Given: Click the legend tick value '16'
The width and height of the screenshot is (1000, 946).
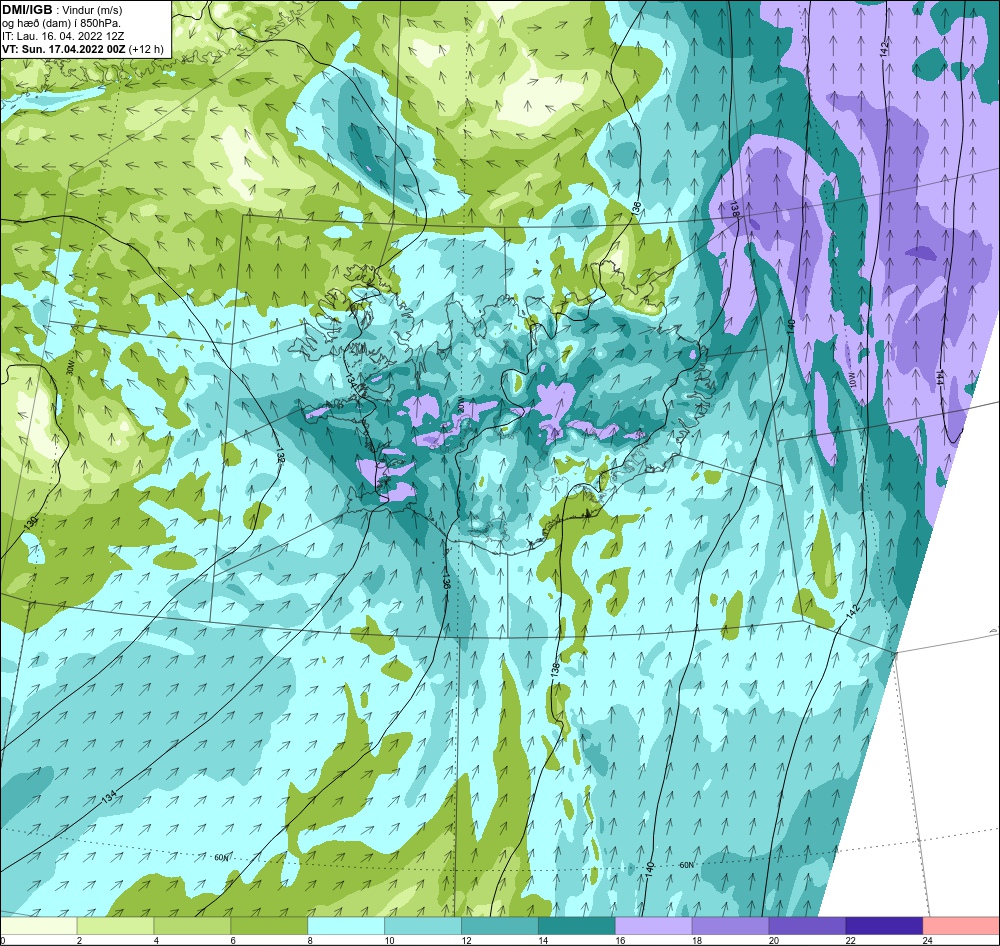Looking at the screenshot, I should [x=619, y=940].
